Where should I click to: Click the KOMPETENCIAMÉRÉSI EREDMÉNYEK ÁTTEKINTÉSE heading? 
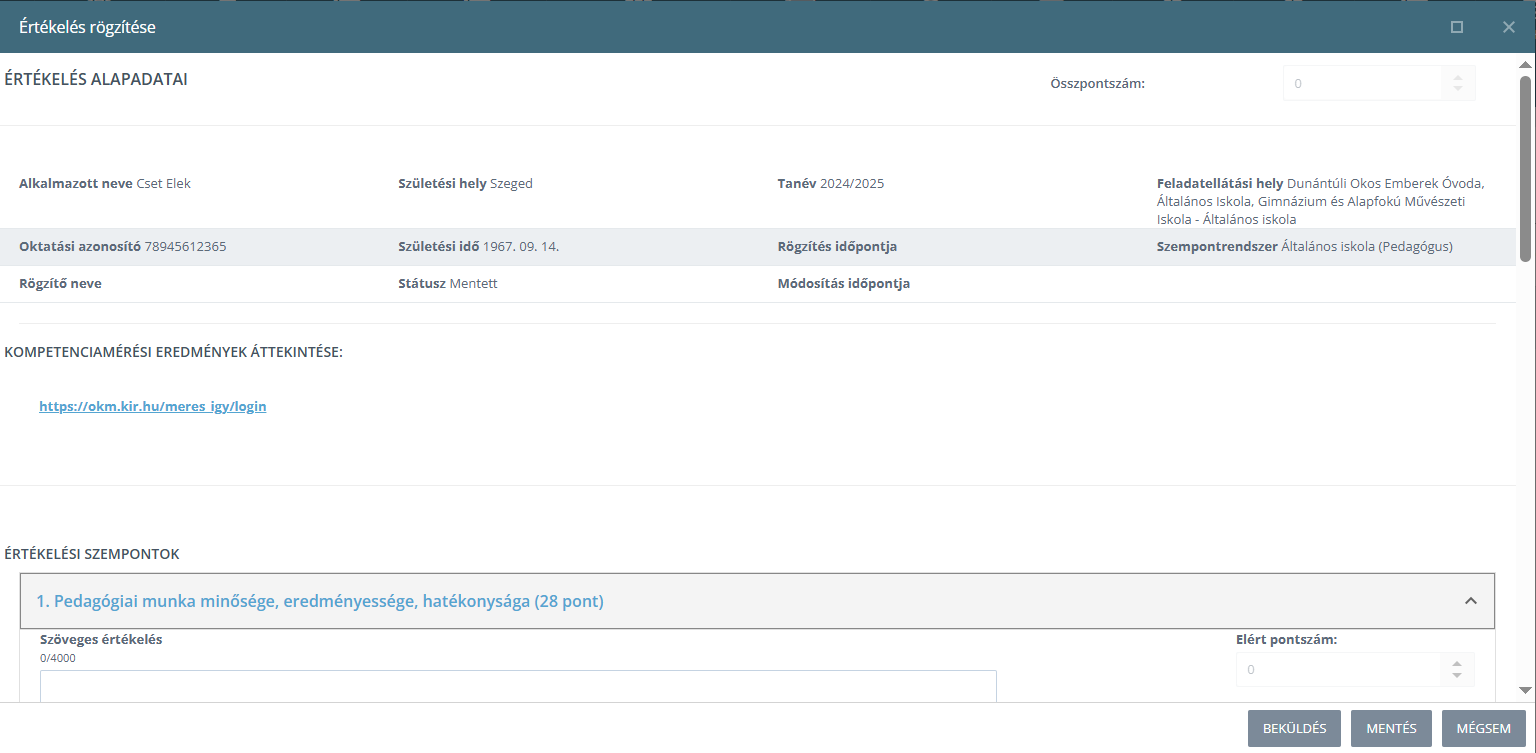tap(174, 352)
